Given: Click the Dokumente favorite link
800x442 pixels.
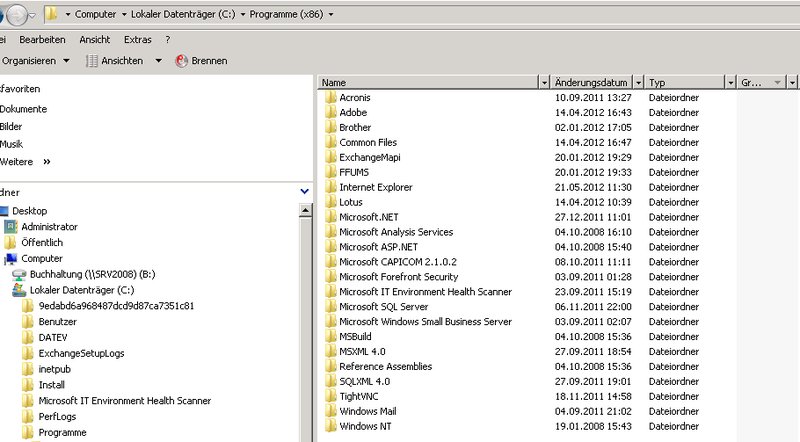Looking at the screenshot, I should coord(23,109).
